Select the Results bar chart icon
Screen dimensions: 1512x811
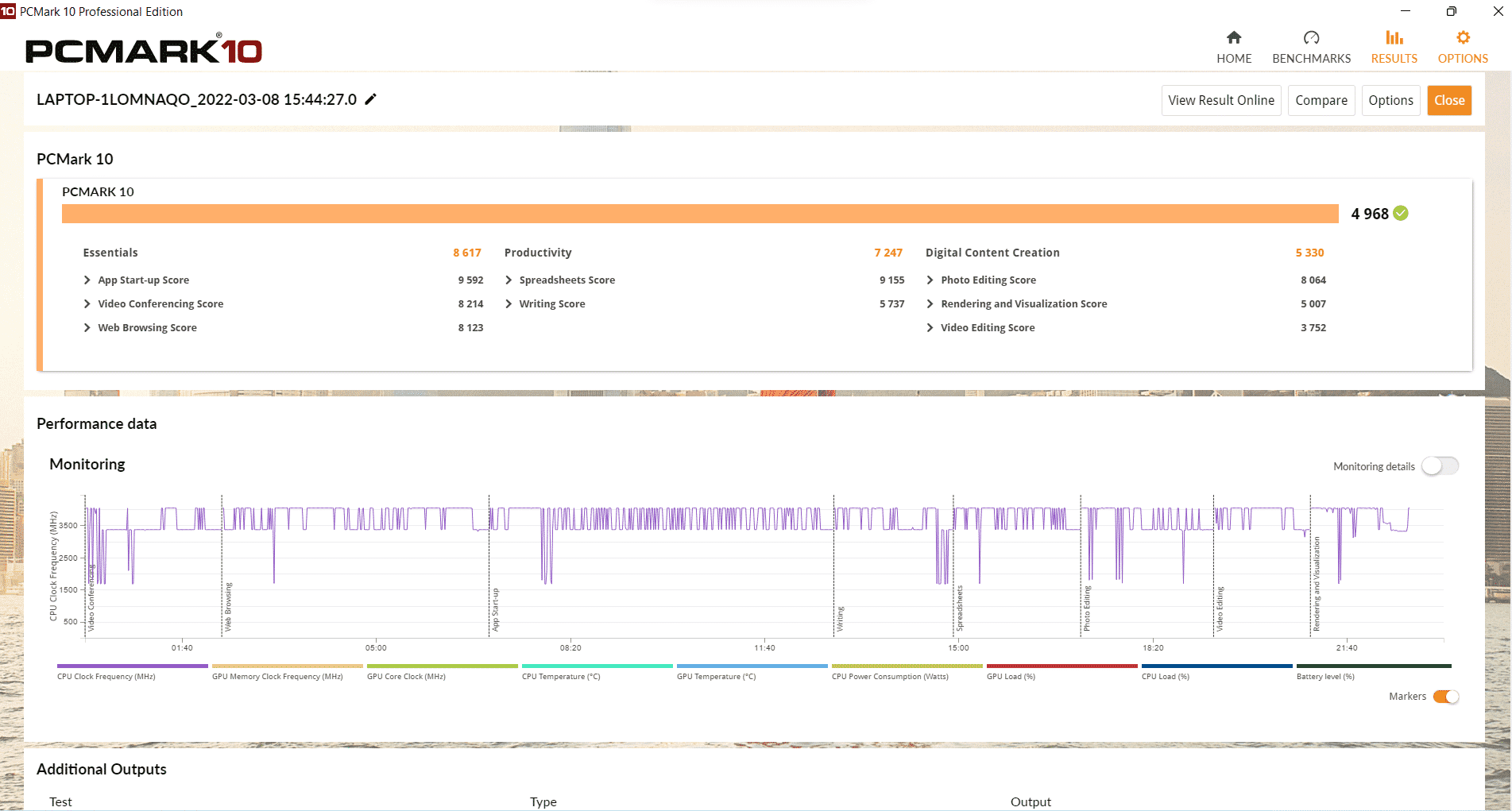point(1394,37)
